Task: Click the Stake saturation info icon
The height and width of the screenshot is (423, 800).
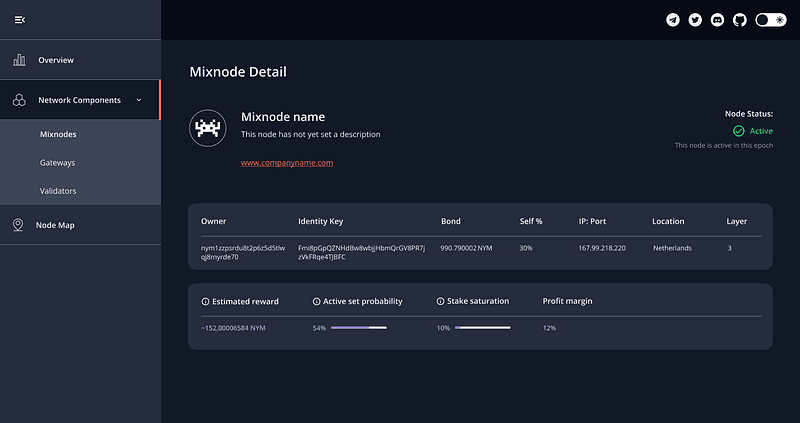Action: pyautogui.click(x=441, y=301)
